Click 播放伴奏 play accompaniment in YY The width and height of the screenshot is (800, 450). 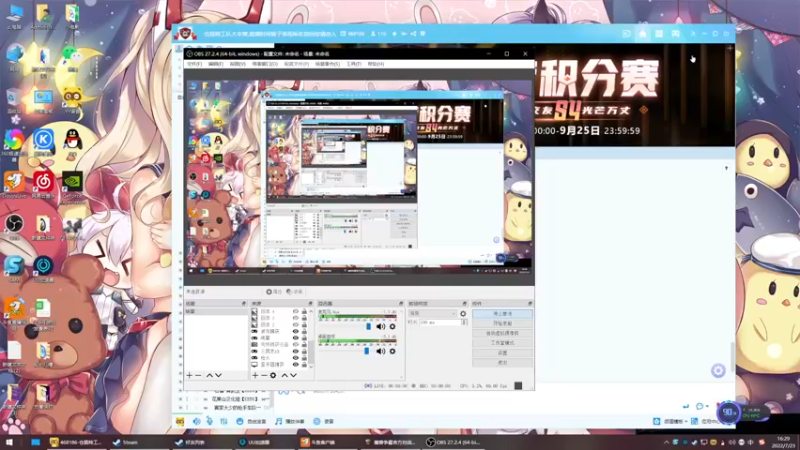(289, 421)
